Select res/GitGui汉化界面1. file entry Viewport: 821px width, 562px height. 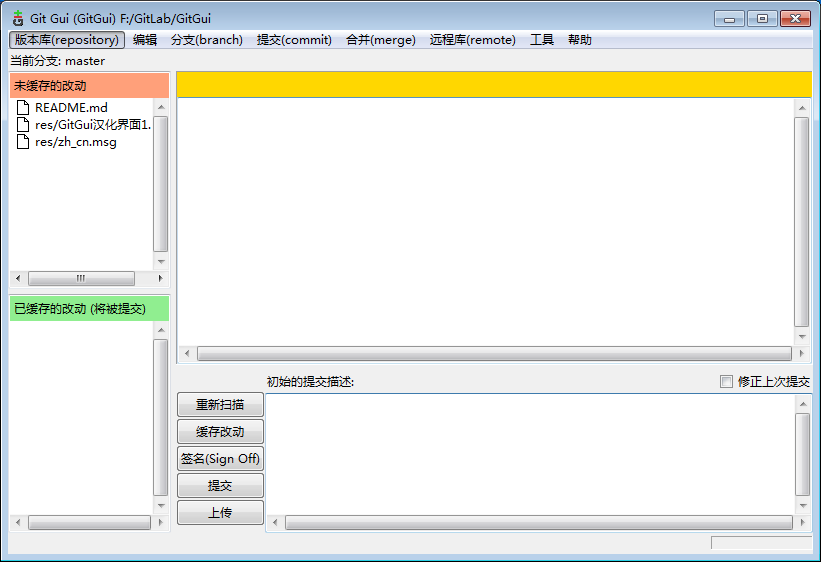tap(93, 125)
